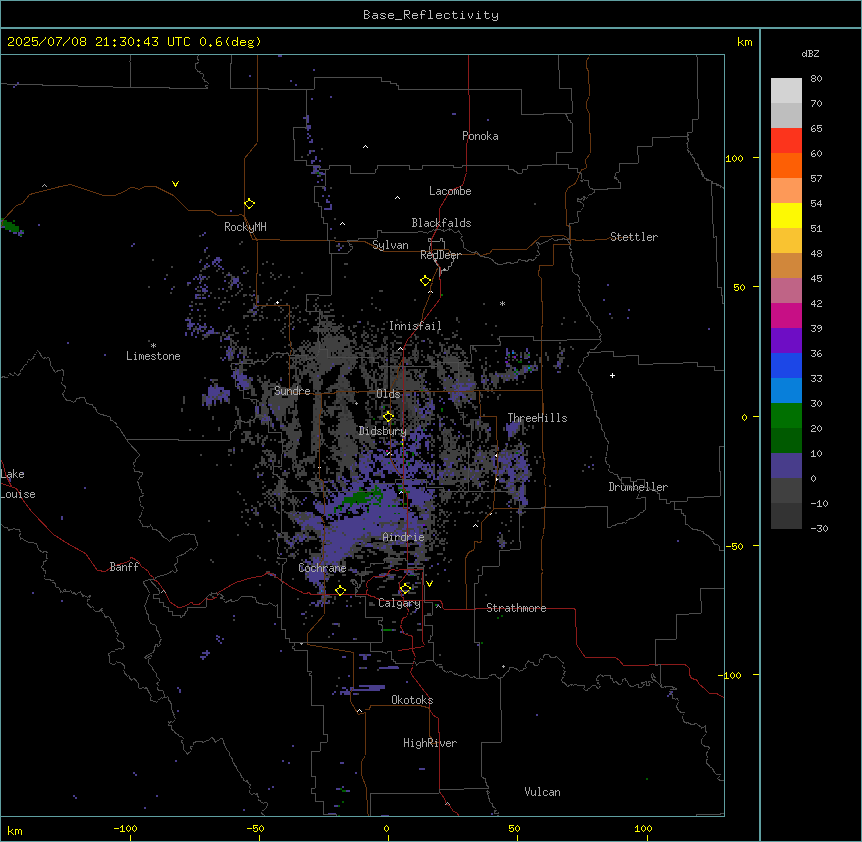The image size is (862, 842).
Task: Click the white asterisk marker east of Innisfail
Action: [502, 303]
